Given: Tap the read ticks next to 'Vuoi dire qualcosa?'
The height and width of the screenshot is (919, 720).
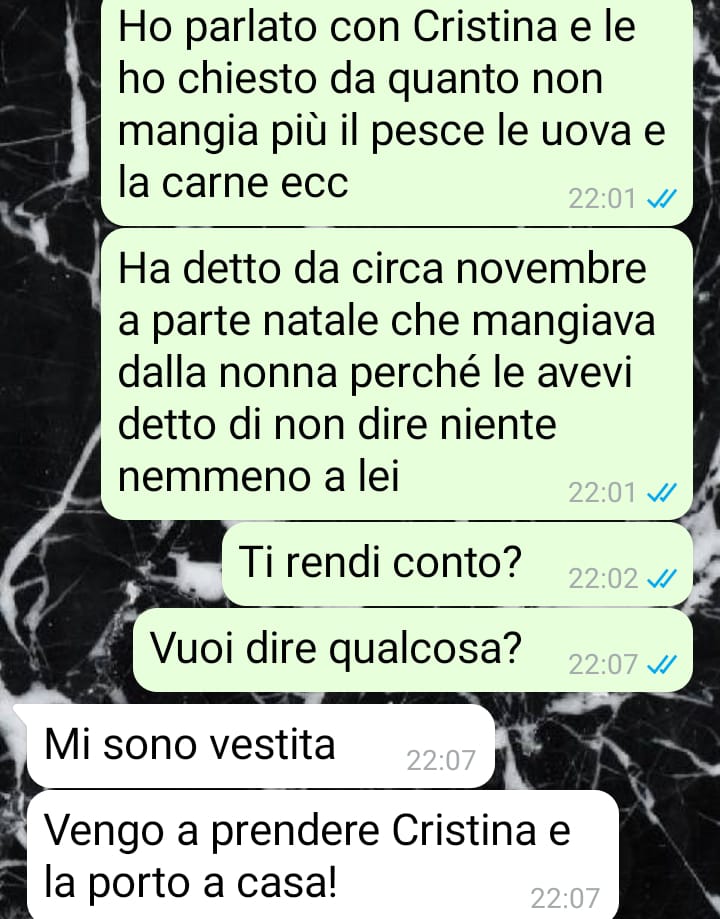Looking at the screenshot, I should click(662, 665).
